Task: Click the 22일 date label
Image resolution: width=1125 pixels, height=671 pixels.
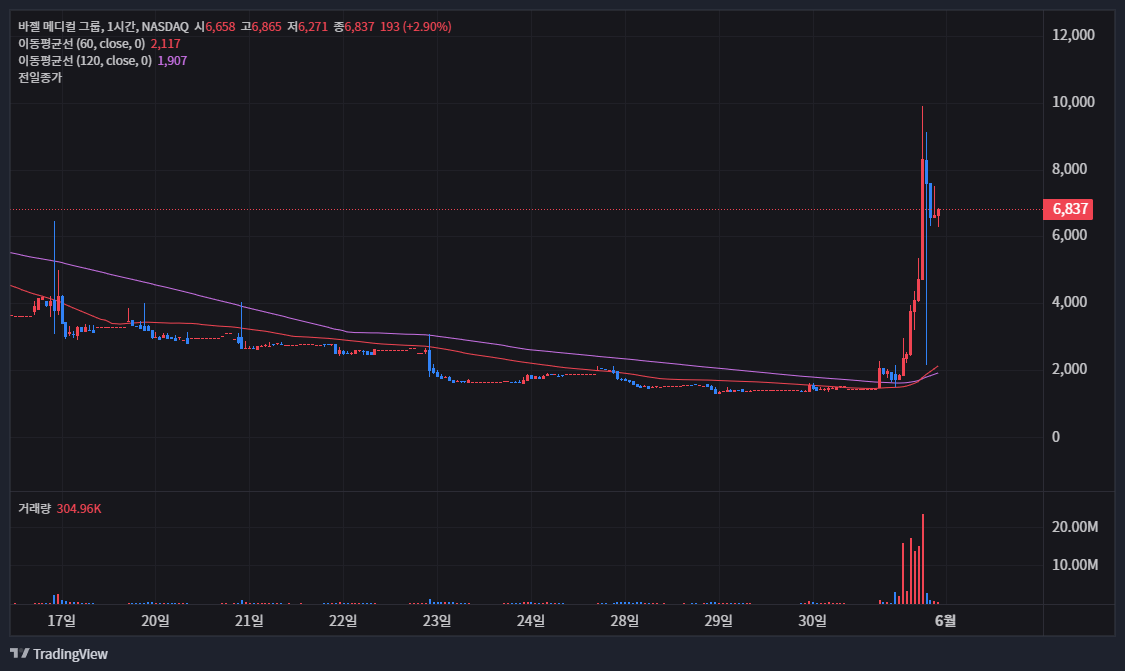Action: tap(343, 621)
